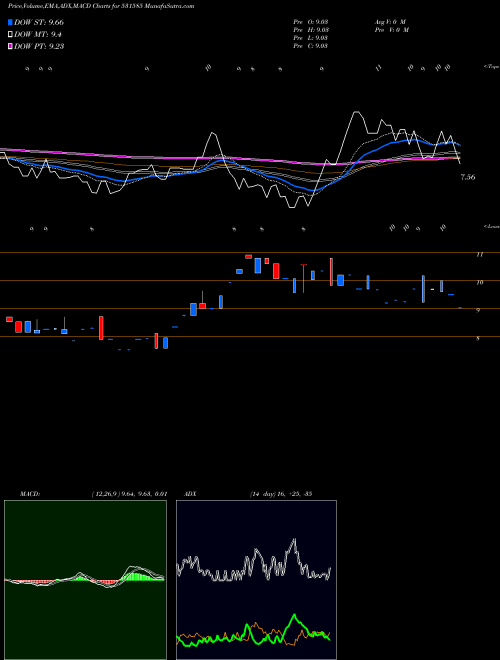Image resolution: width=500 pixels, height=660 pixels.
Task: Click the 8 price axis label
Action: pyautogui.click(x=478, y=338)
